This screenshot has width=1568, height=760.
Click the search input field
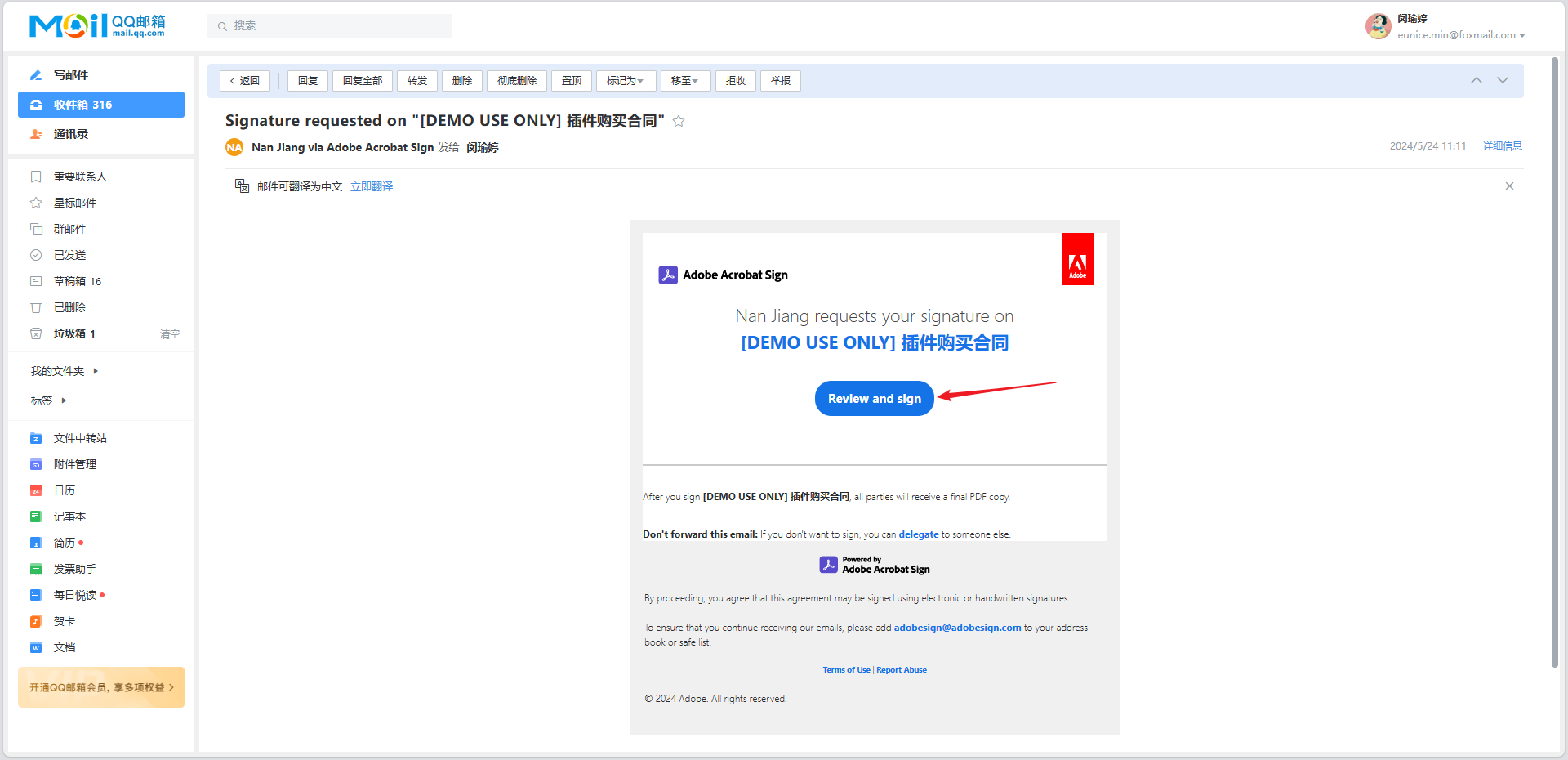click(x=330, y=26)
